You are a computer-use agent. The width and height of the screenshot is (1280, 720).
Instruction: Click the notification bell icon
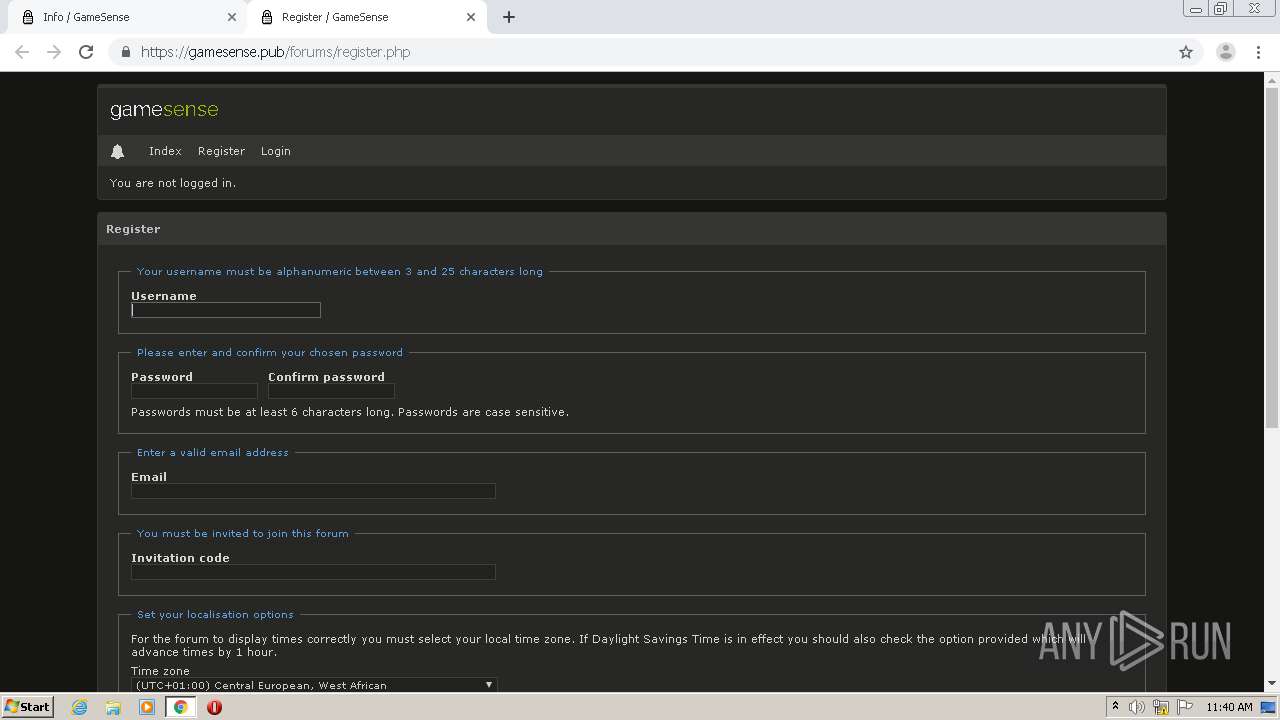coord(117,151)
